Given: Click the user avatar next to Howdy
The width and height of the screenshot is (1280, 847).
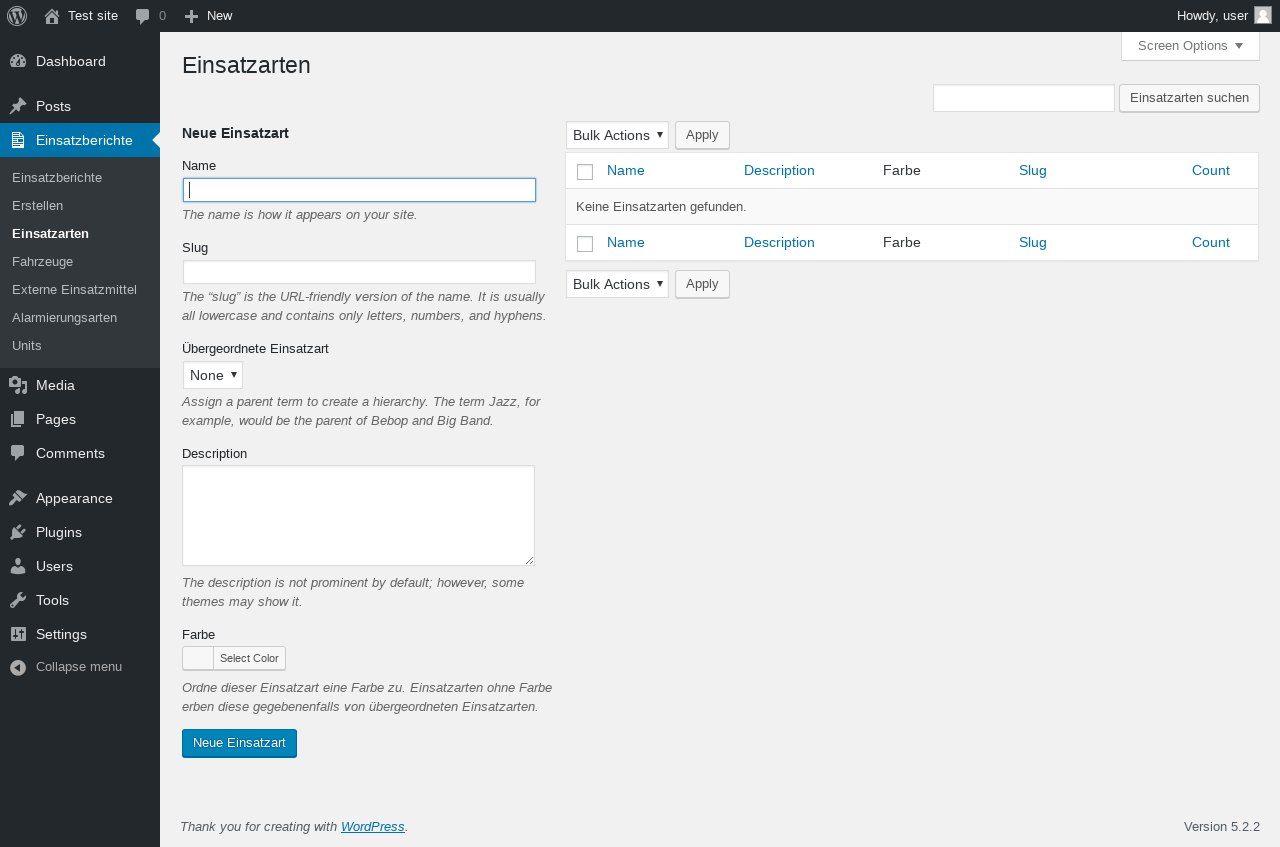Looking at the screenshot, I should [1263, 15].
